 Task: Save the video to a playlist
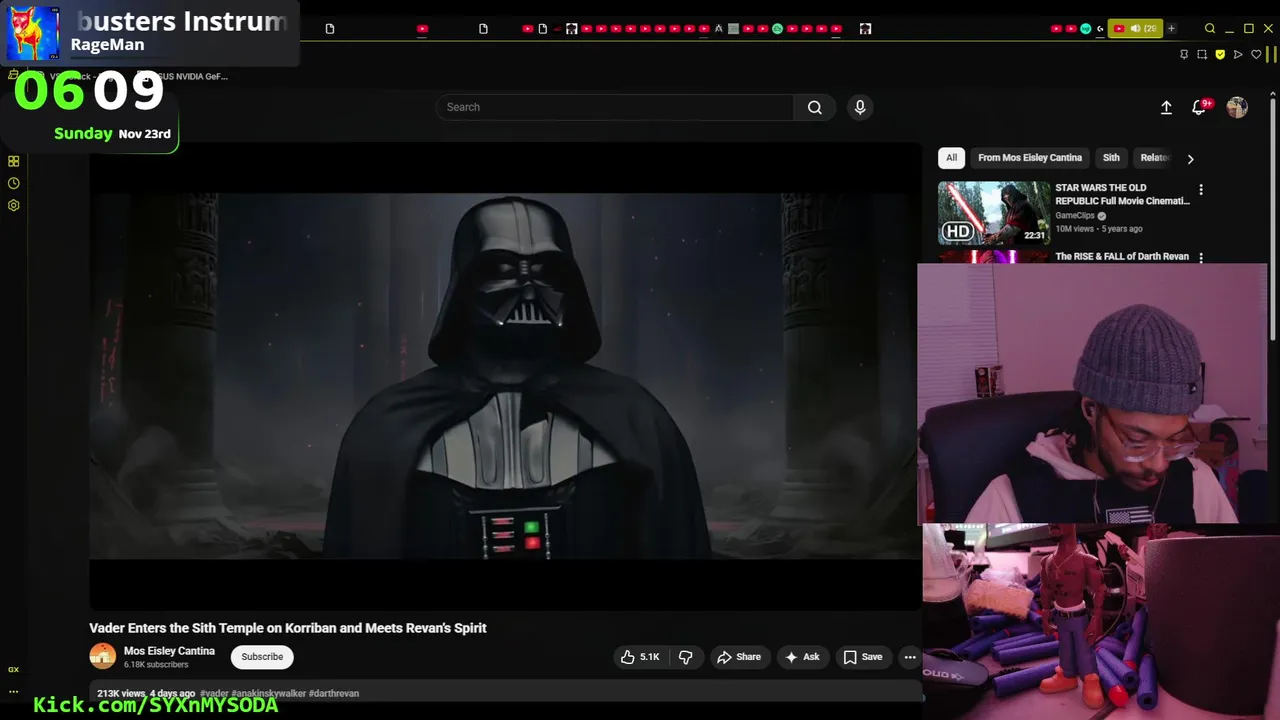[x=862, y=657]
